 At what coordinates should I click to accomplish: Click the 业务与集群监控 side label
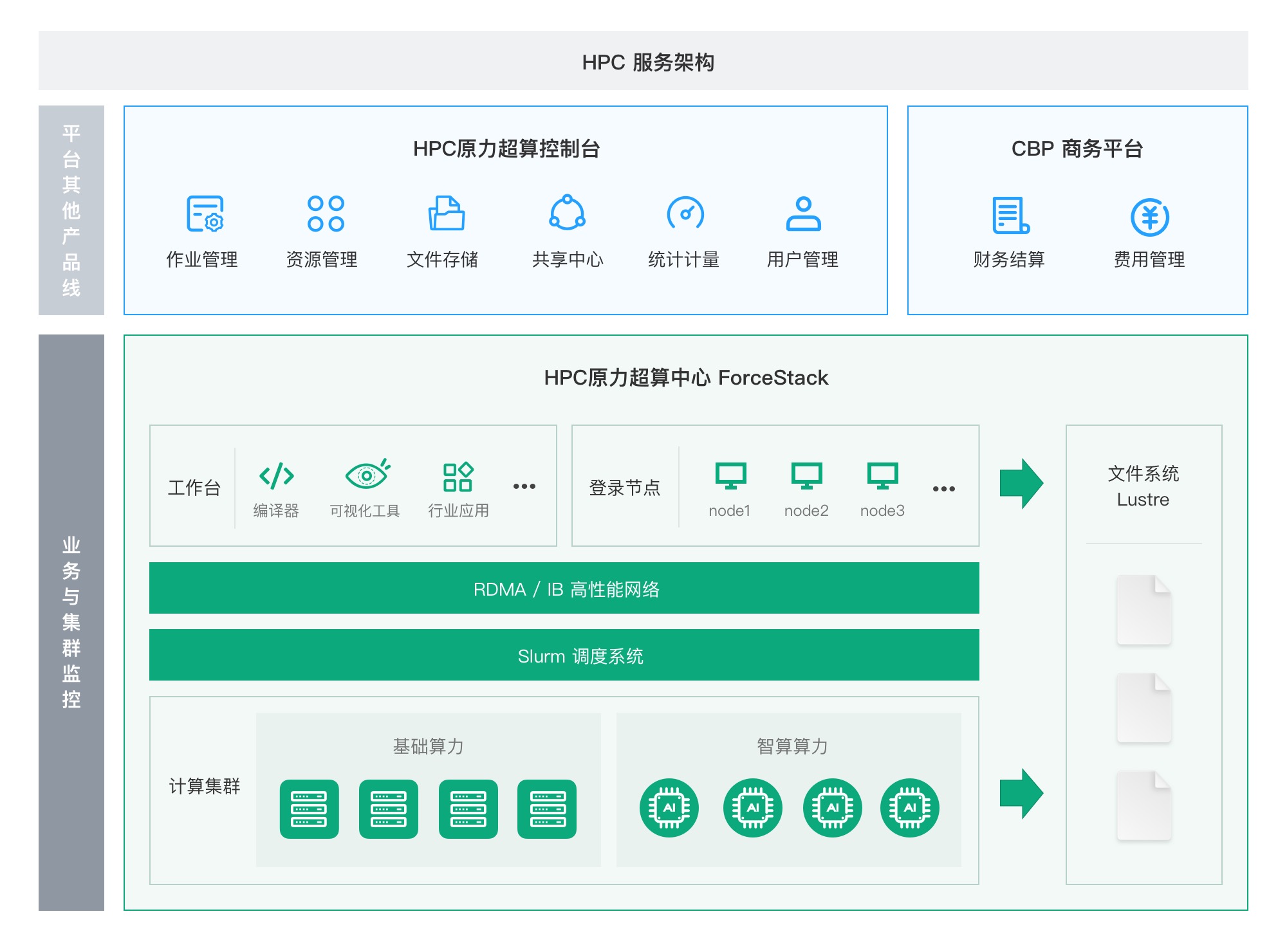pos(71,622)
